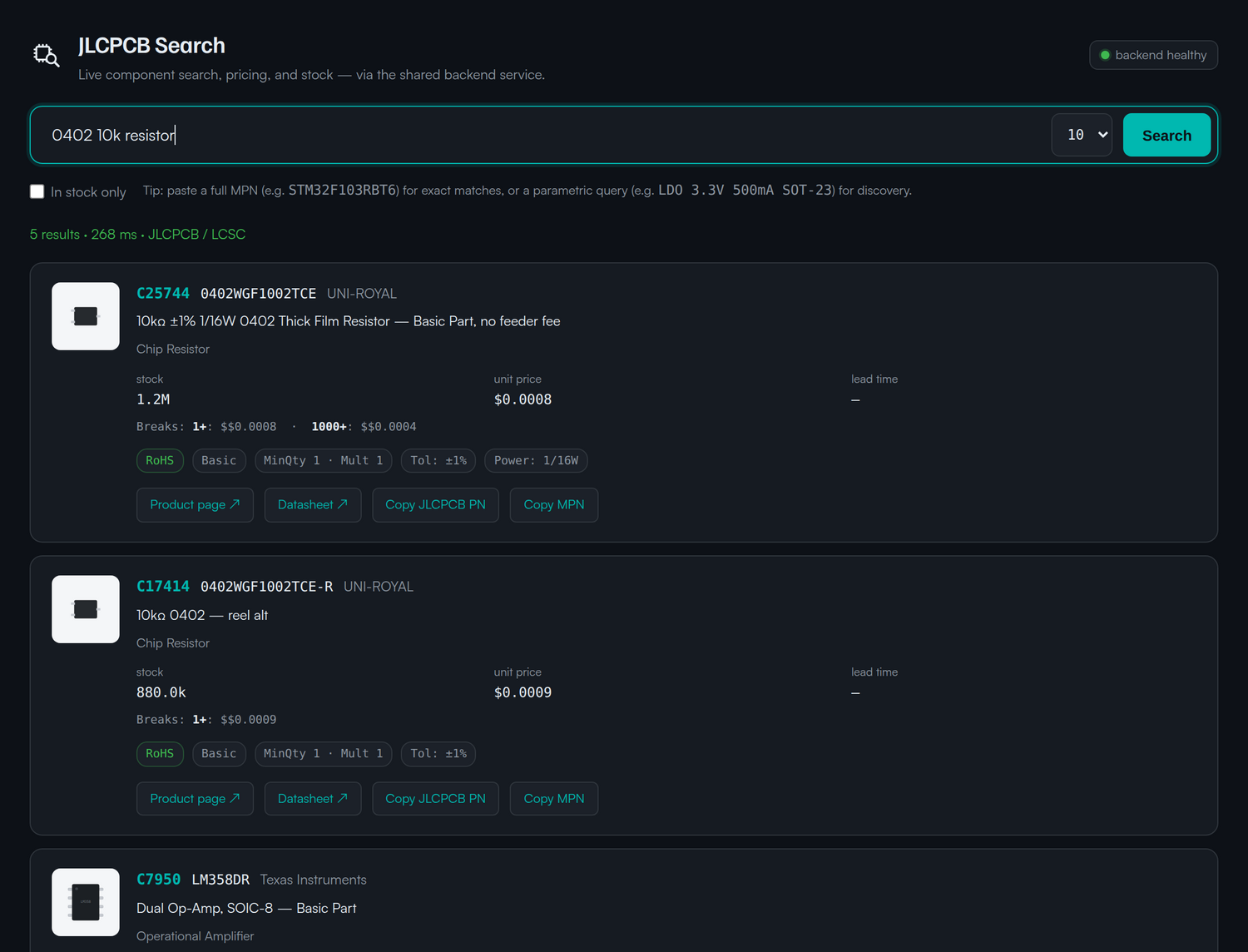The width and height of the screenshot is (1248, 952).
Task: Click the JLCPCB Search chip magnifier logo
Action: point(46,56)
